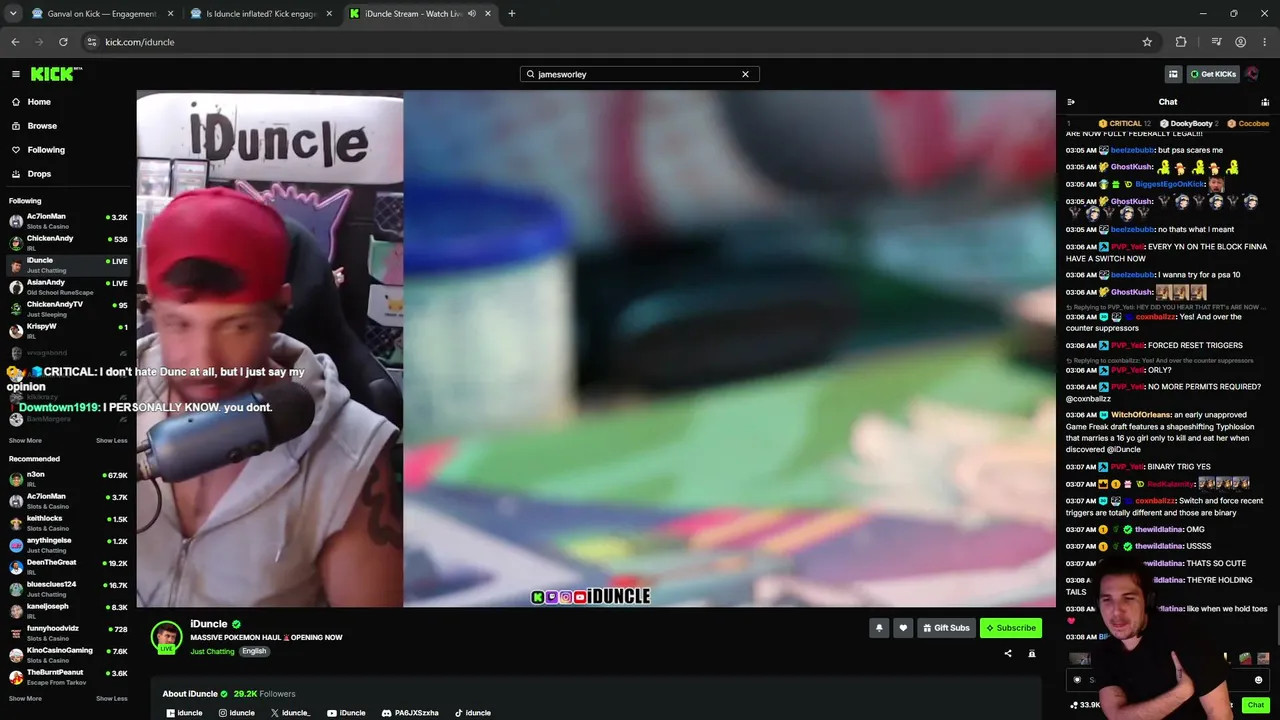Toggle stream notifications bell
Viewport: 1280px width, 720px height.
click(x=879, y=628)
